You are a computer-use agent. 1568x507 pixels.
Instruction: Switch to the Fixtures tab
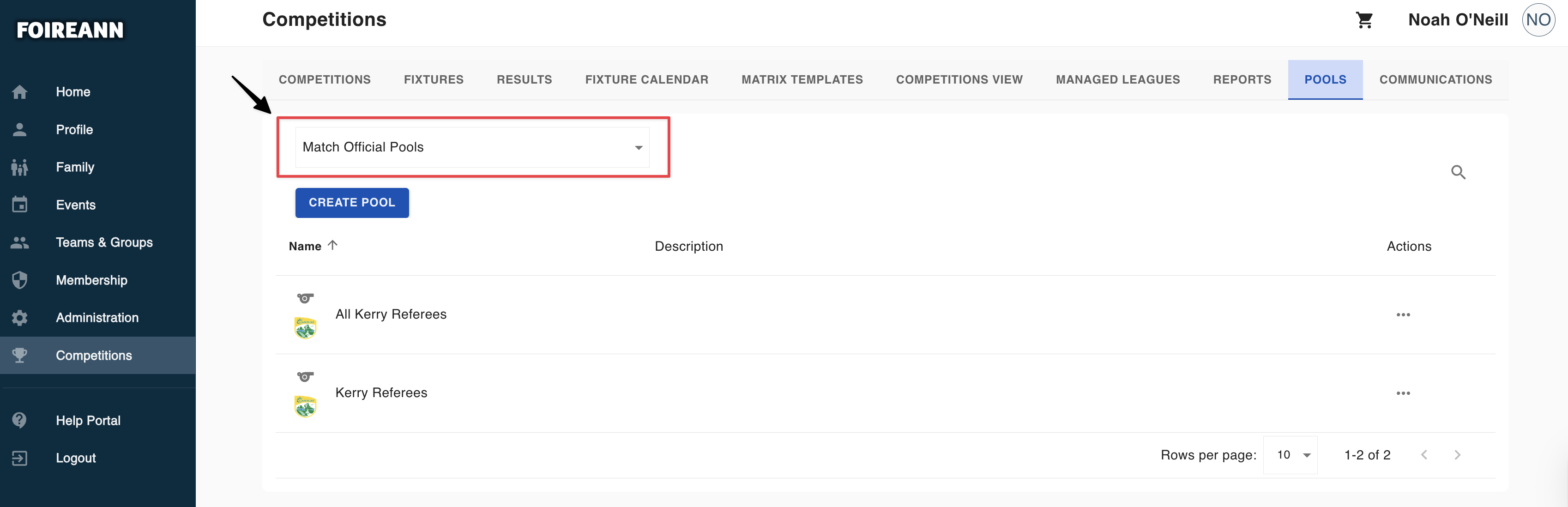click(434, 80)
